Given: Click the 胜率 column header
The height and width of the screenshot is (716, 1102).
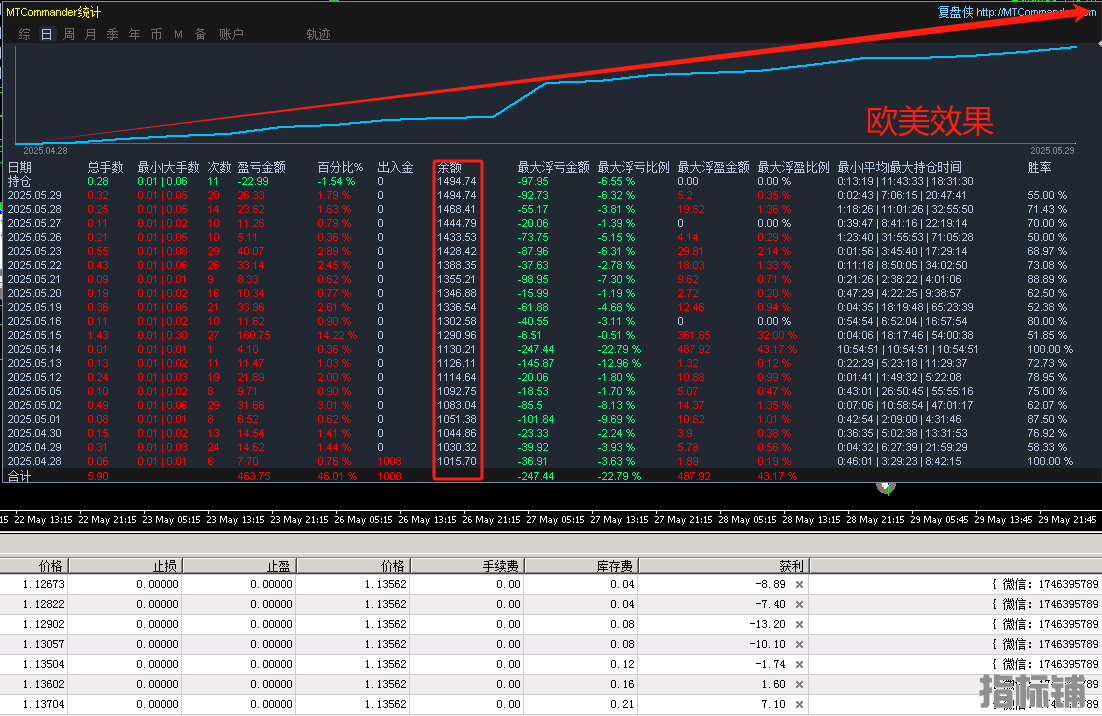Looking at the screenshot, I should (x=1039, y=167).
